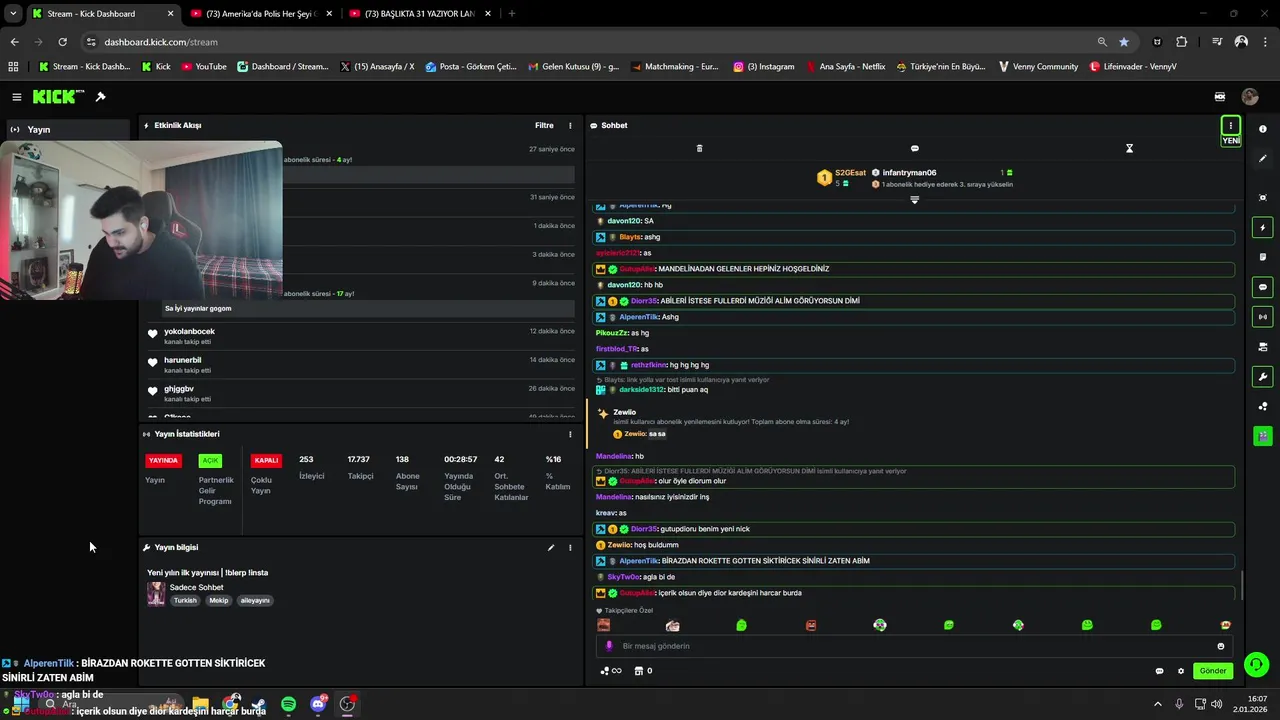Click the channel points infinity icon
The image size is (1280, 720).
[x=611, y=671]
